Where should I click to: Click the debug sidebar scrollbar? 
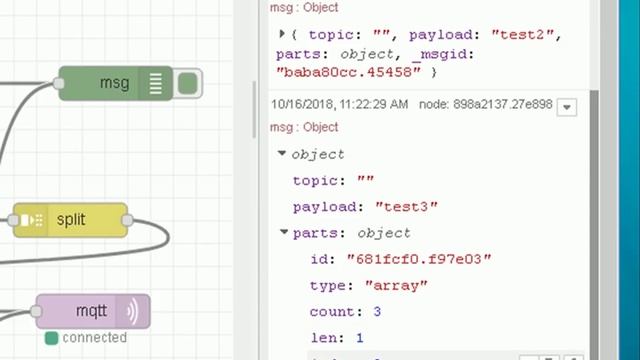point(594,224)
